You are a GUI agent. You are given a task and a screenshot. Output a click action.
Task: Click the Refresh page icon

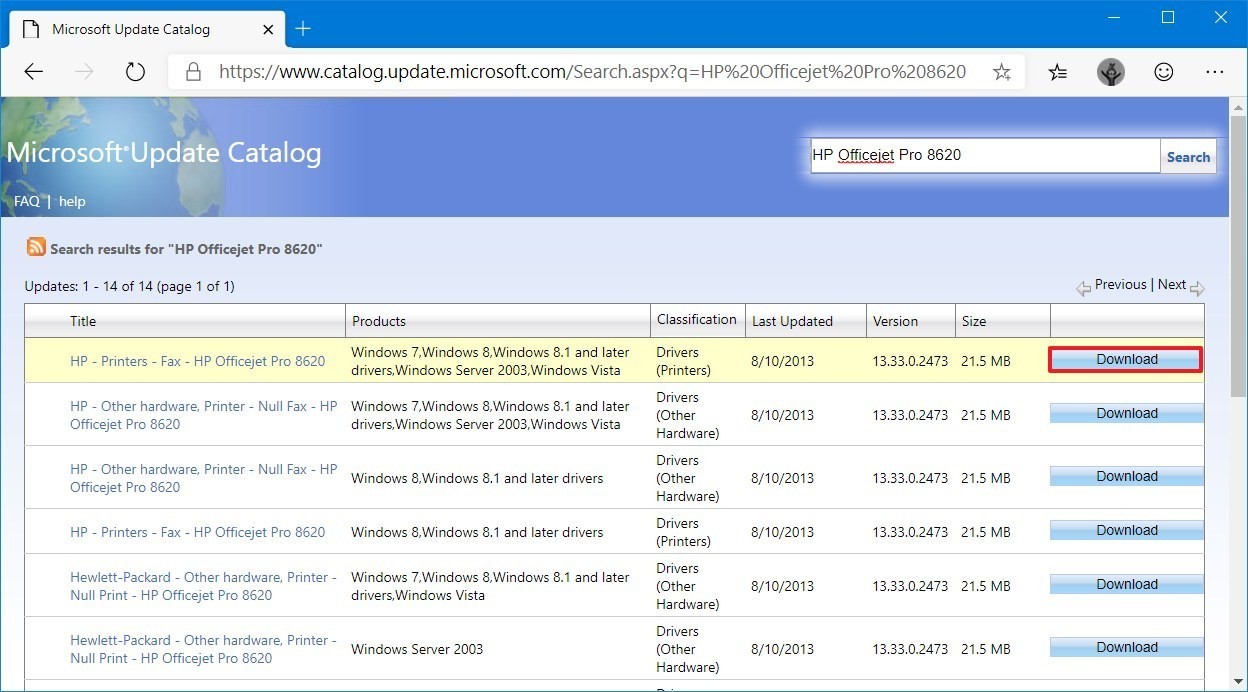click(136, 72)
